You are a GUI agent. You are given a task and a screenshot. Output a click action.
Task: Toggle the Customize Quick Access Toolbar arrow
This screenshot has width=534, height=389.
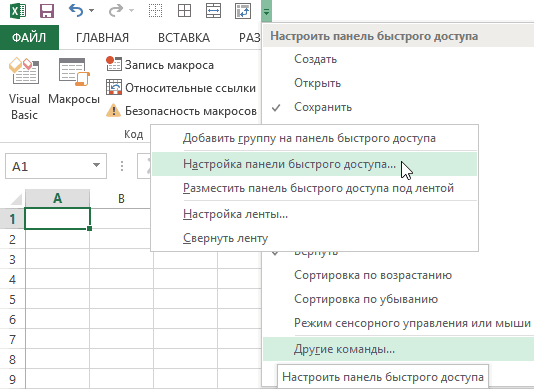[267, 11]
